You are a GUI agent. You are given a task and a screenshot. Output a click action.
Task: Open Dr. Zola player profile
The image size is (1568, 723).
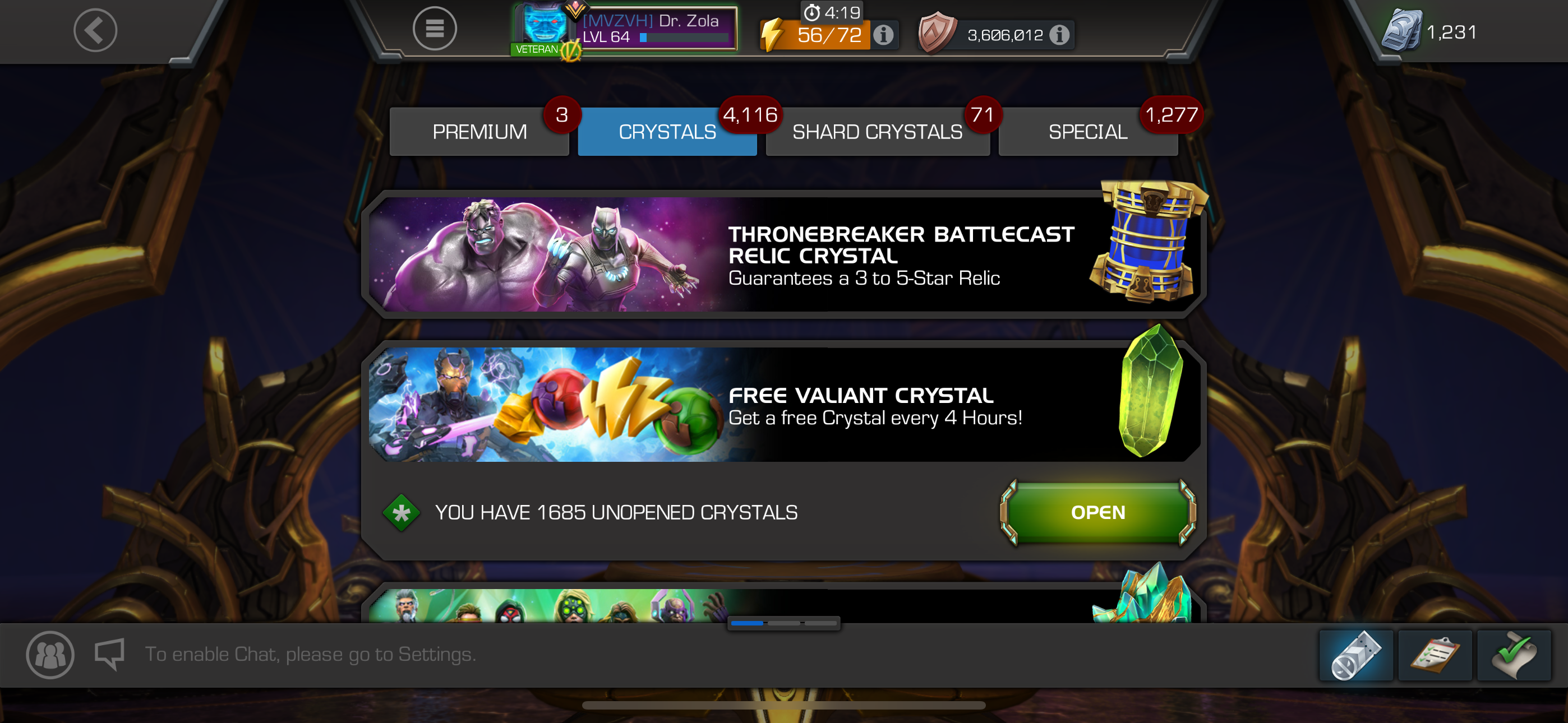point(625,29)
